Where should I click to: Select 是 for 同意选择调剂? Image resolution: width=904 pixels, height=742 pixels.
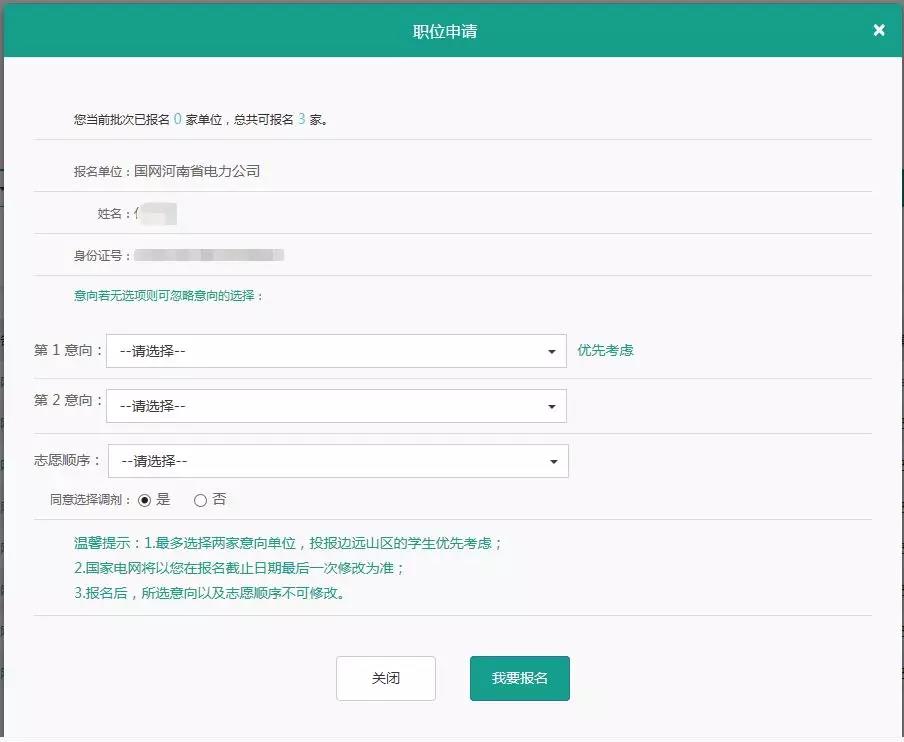(145, 500)
